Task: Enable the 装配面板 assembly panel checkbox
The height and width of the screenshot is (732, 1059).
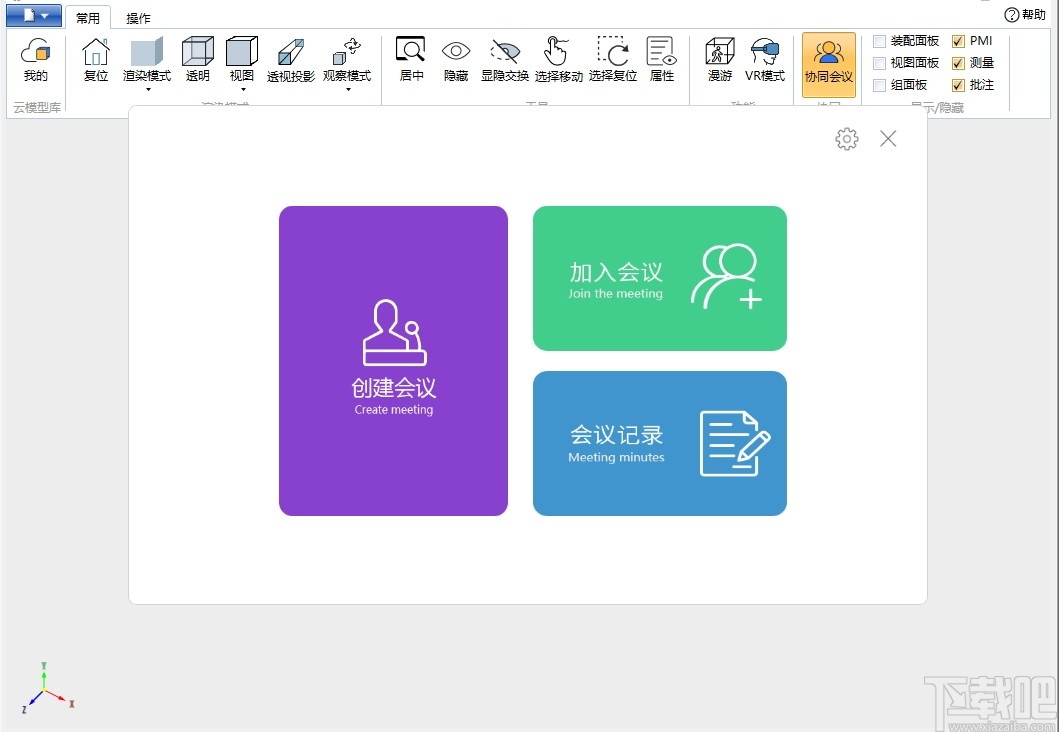Action: [878, 40]
